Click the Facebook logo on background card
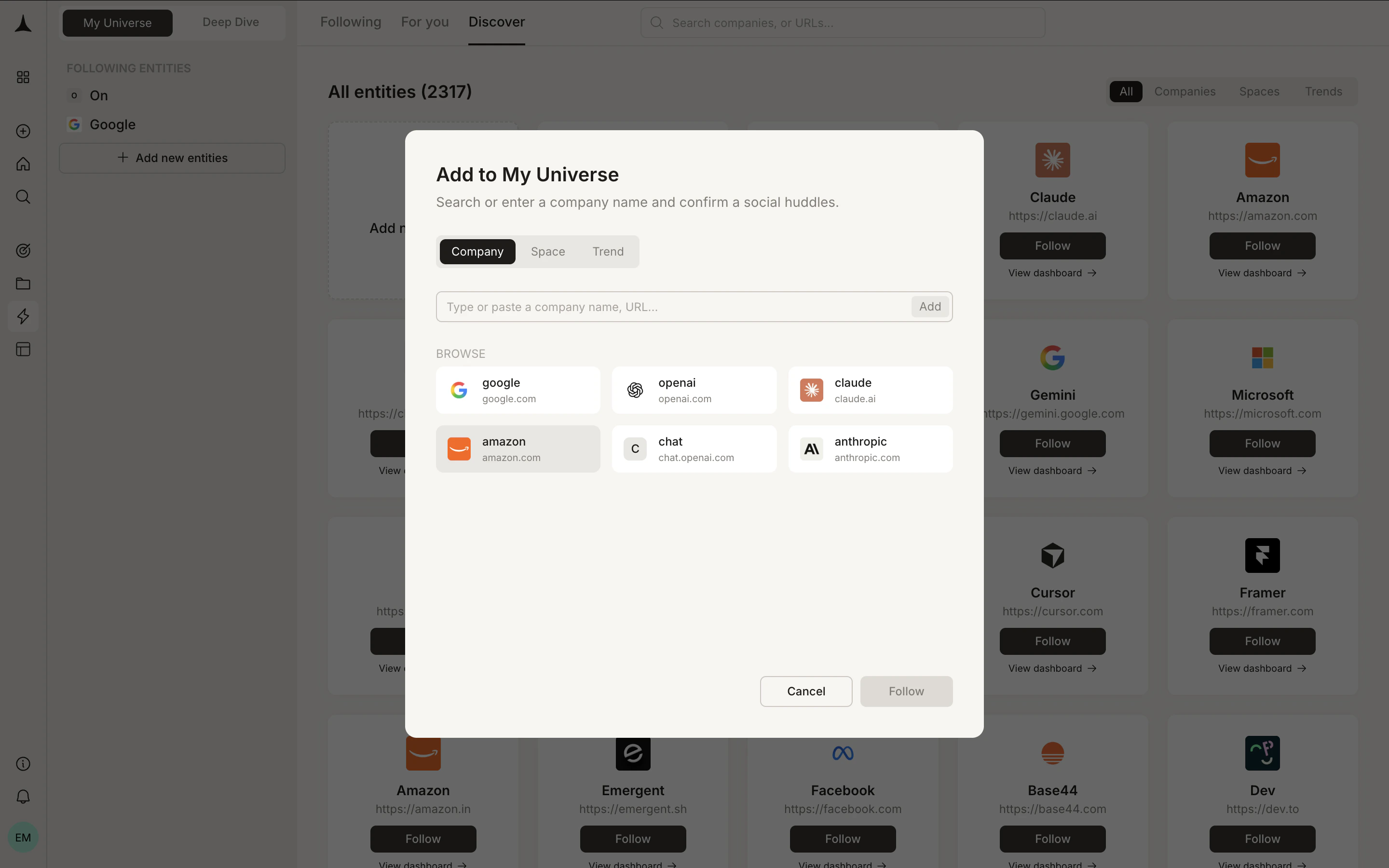 [x=843, y=753]
